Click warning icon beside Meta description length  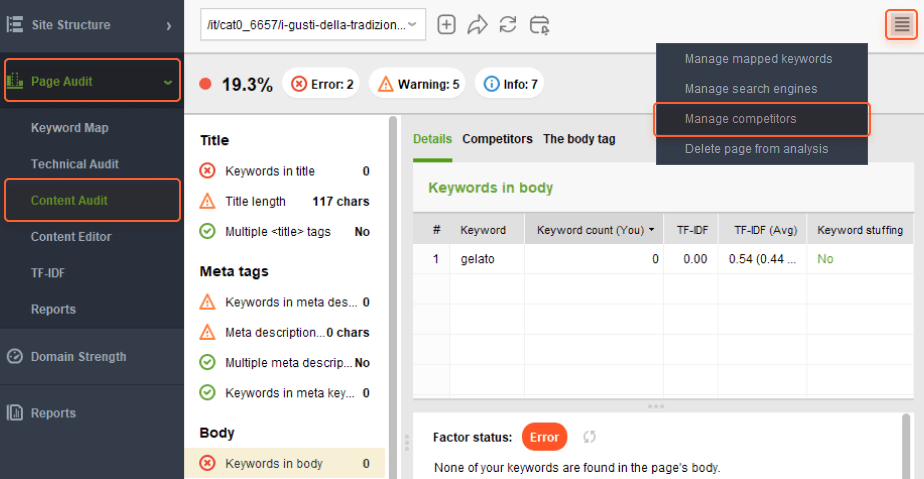(x=207, y=332)
